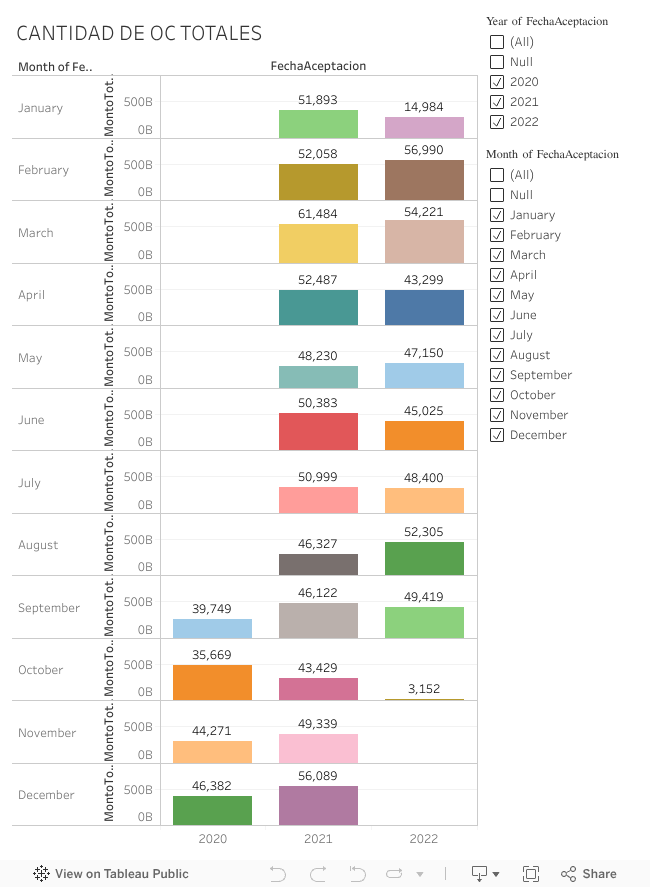The image size is (650, 887).
Task: Enter full screen mode icon
Action: point(531,873)
